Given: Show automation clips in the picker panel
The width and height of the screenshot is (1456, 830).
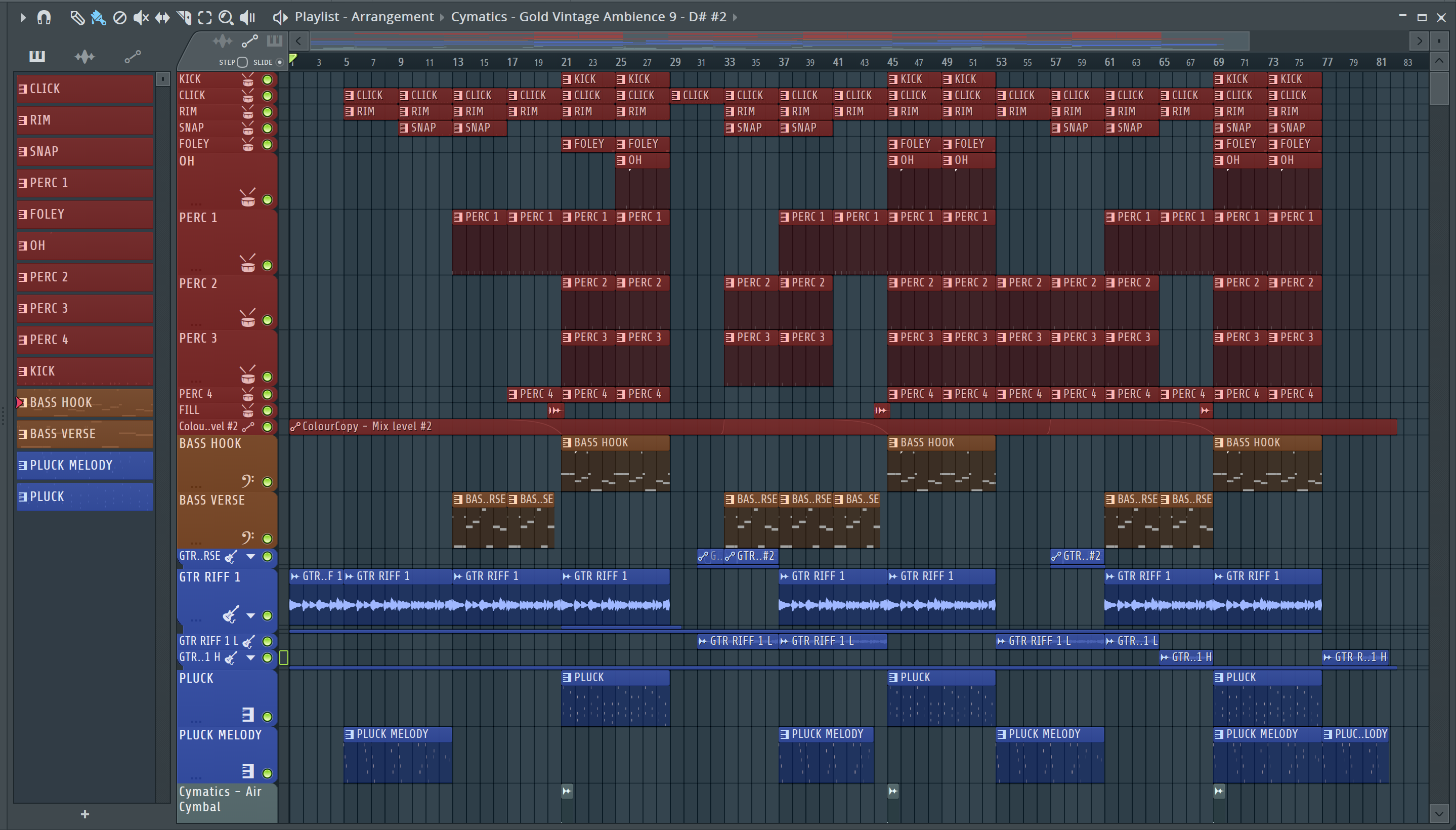Looking at the screenshot, I should coord(132,57).
